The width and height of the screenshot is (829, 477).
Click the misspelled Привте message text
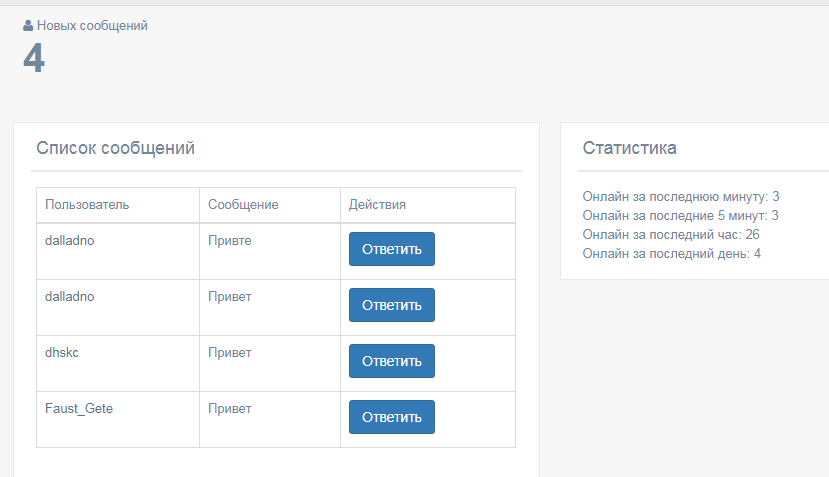pyautogui.click(x=230, y=241)
